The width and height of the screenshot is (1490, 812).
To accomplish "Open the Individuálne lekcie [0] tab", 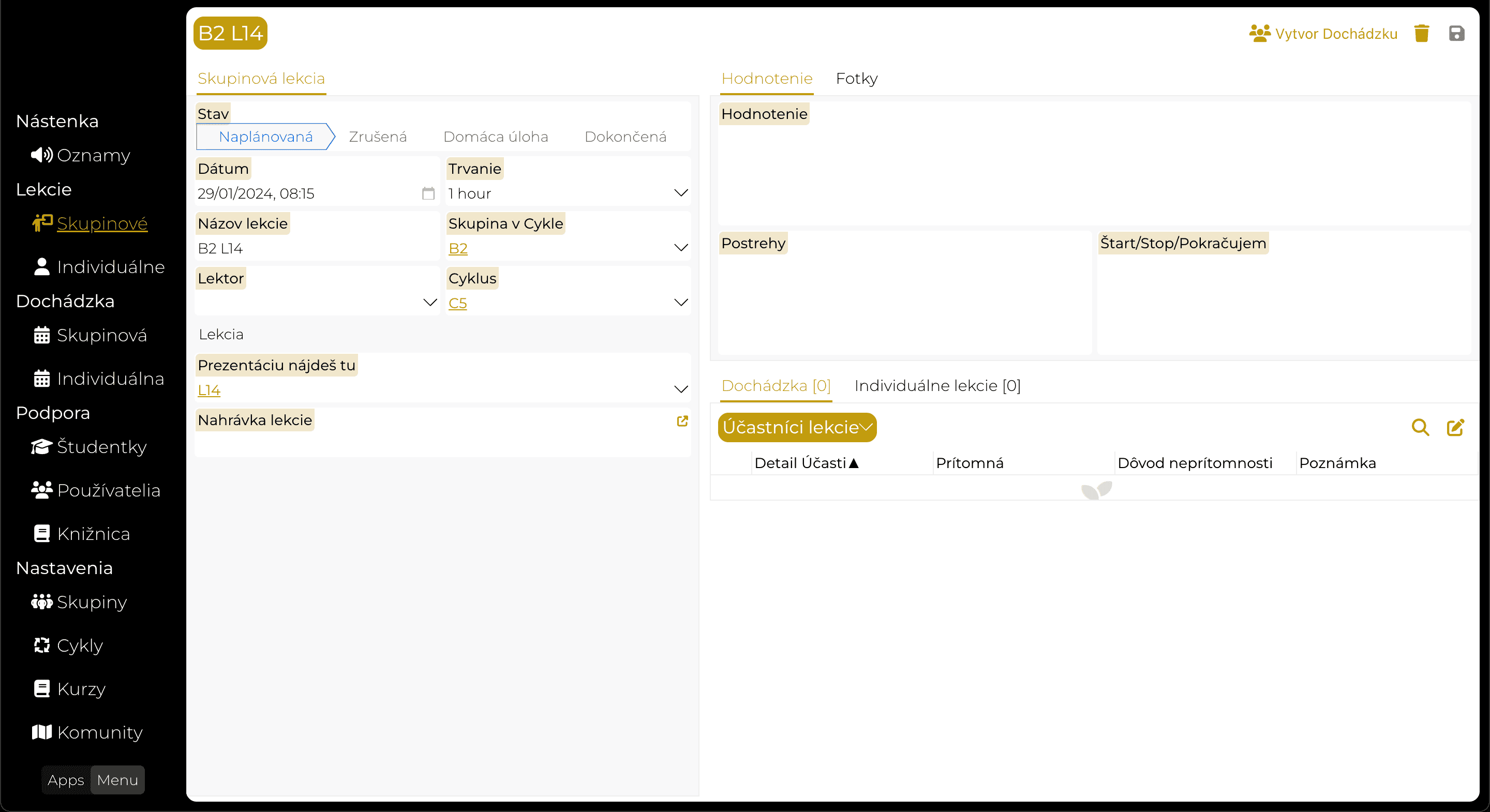I will pyautogui.click(x=937, y=386).
